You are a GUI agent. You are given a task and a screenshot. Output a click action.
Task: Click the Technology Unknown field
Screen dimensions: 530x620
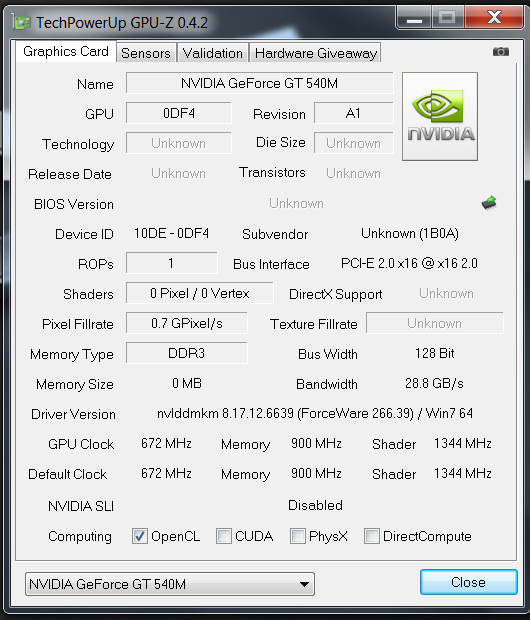179,143
